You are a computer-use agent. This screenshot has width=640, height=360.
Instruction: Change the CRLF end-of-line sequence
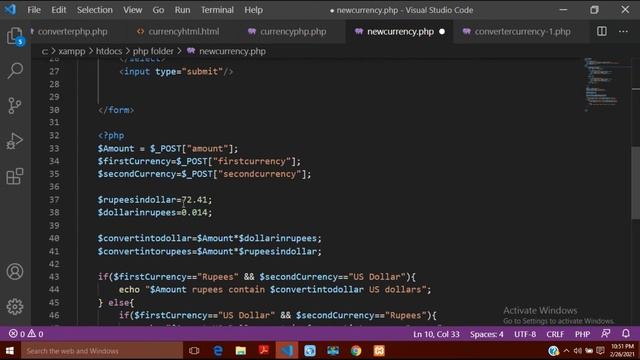coord(555,334)
